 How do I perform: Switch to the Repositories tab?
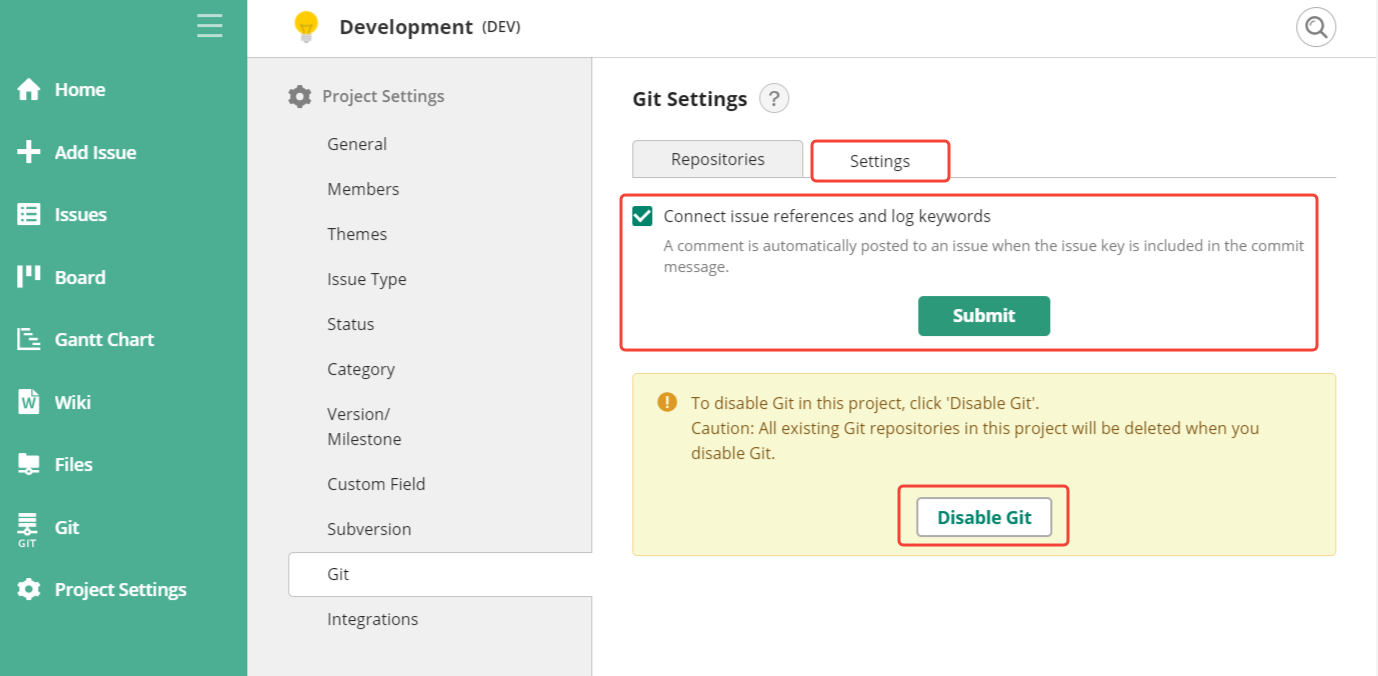tap(717, 159)
